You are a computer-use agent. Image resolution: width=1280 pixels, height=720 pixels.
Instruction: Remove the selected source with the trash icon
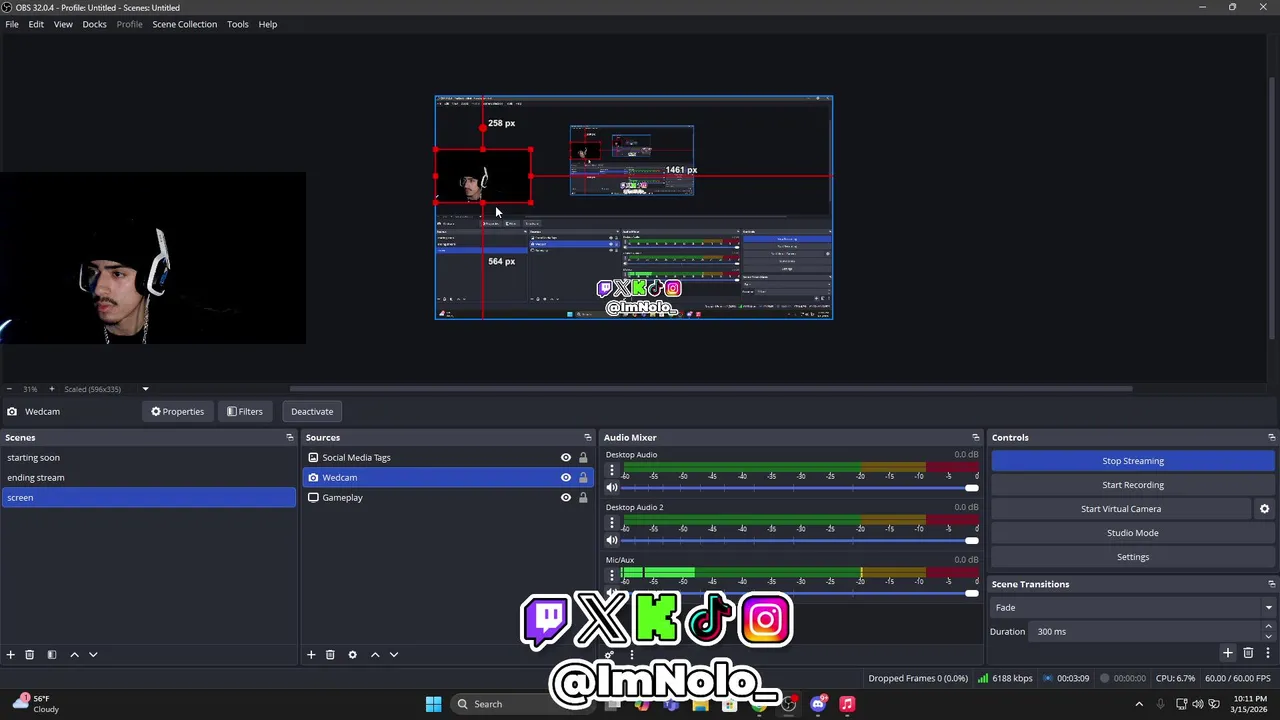tap(330, 655)
